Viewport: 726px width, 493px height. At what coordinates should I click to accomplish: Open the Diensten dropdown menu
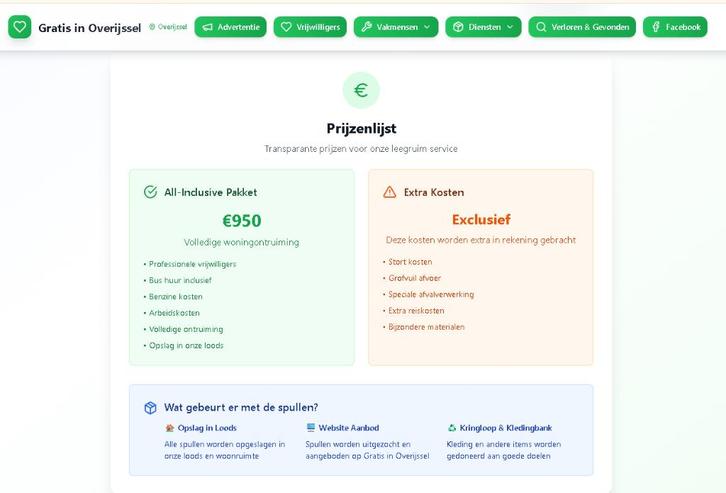[x=483, y=27]
